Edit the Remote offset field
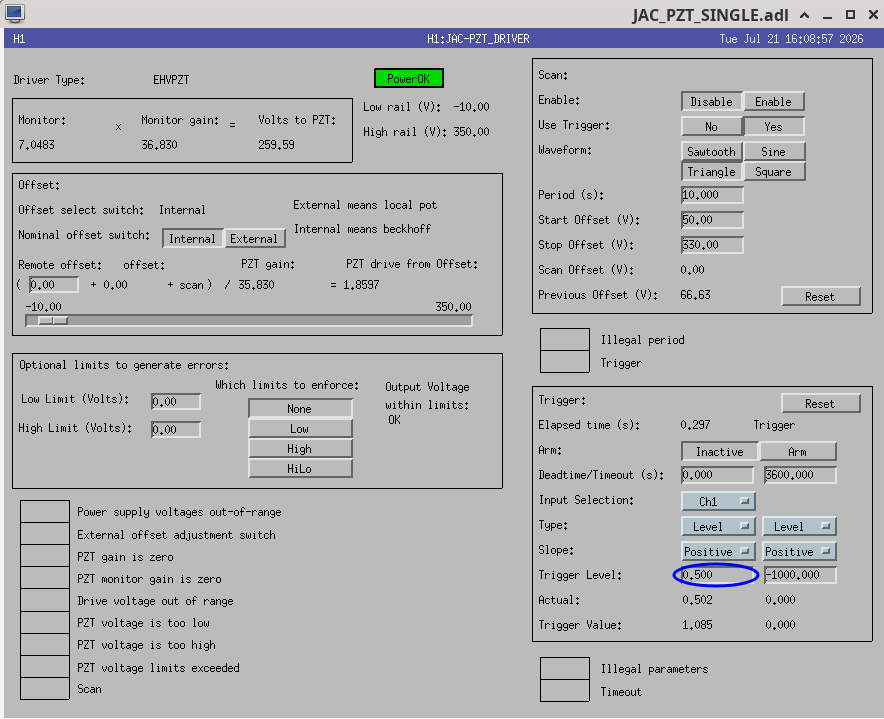Screen dimensions: 884x719 click(x=54, y=285)
